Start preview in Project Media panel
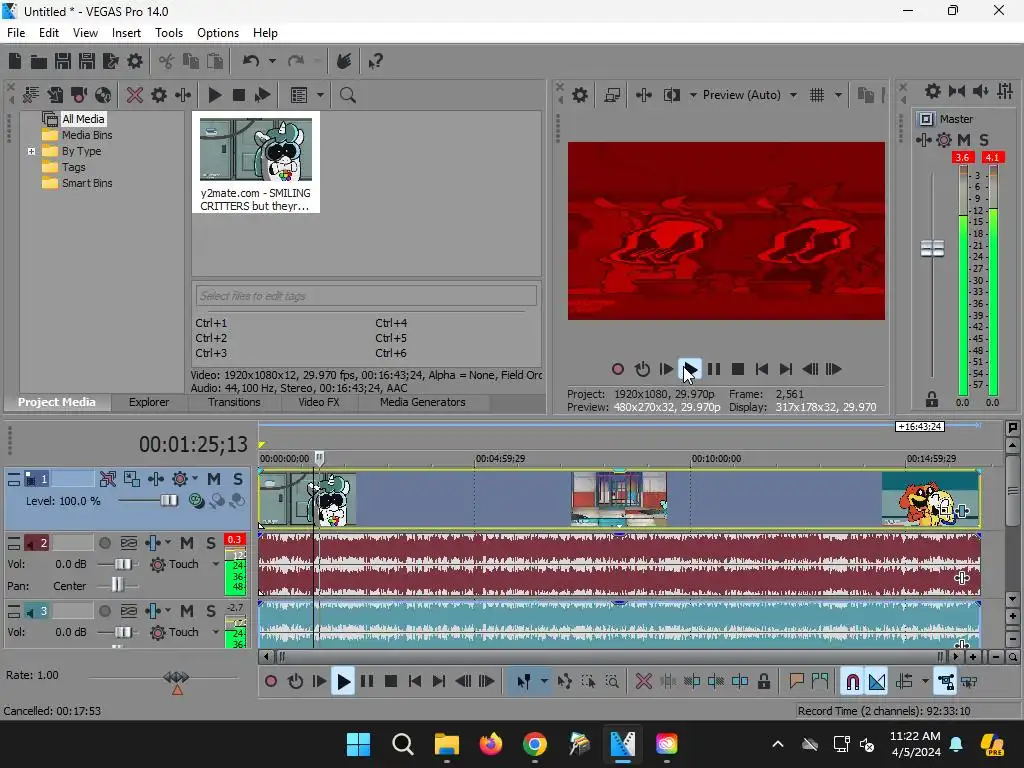The height and width of the screenshot is (768, 1024). tap(214, 95)
